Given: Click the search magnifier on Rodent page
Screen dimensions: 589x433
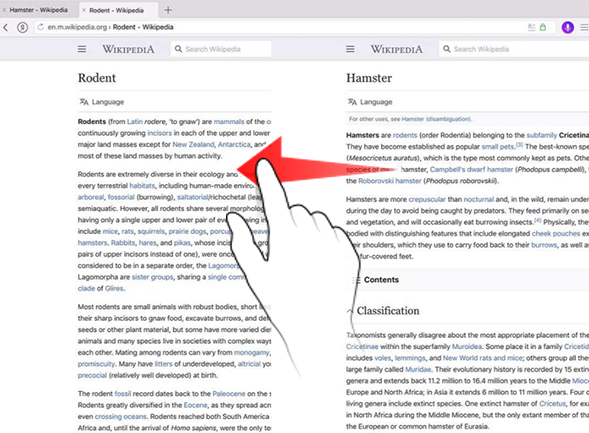Looking at the screenshot, I should (x=178, y=49).
